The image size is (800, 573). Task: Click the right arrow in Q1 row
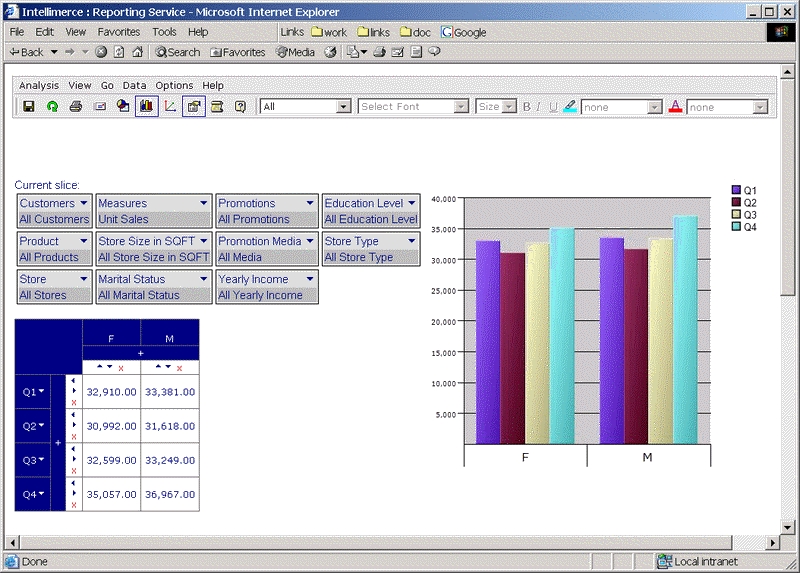point(74,391)
